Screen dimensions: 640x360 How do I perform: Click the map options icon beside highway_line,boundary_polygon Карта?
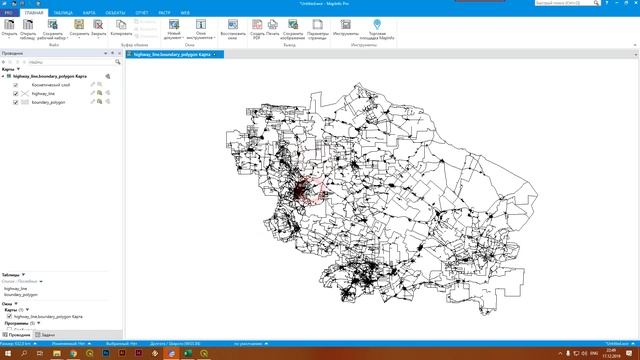pyautogui.click(x=108, y=76)
